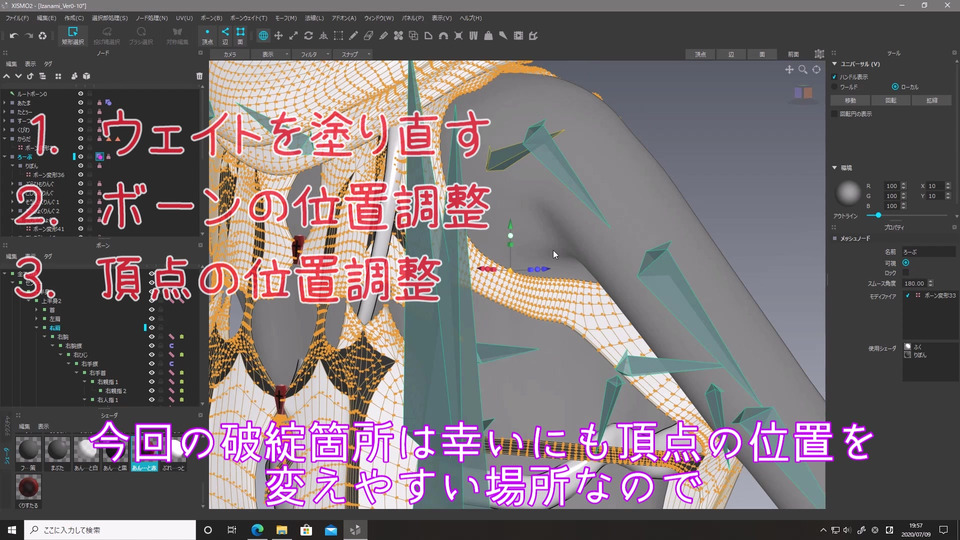The image size is (960, 540).
Task: Open the フィルタ viewport dropdown
Action: [x=313, y=54]
